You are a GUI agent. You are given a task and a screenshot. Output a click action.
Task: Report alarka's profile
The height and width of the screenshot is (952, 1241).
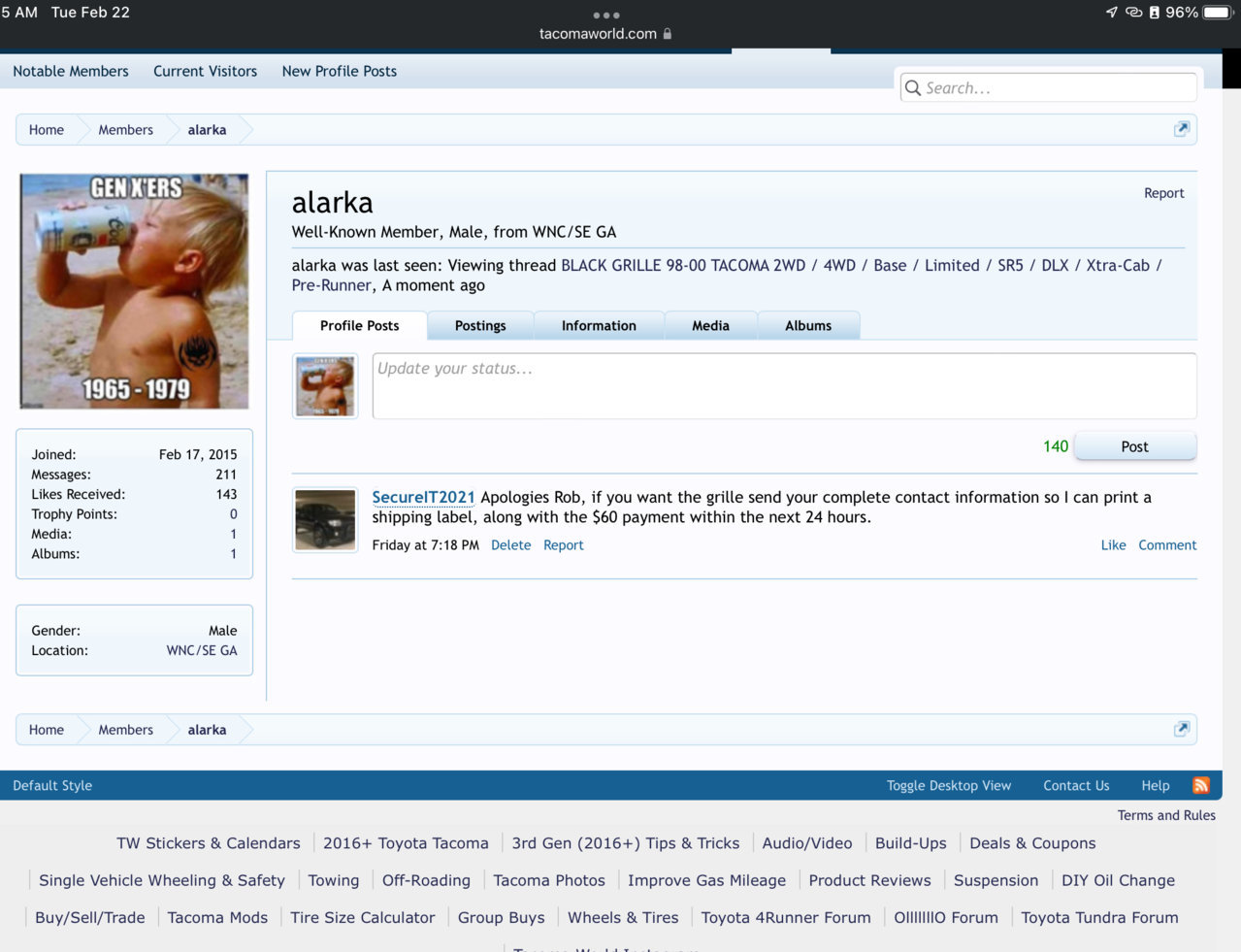coord(1163,193)
